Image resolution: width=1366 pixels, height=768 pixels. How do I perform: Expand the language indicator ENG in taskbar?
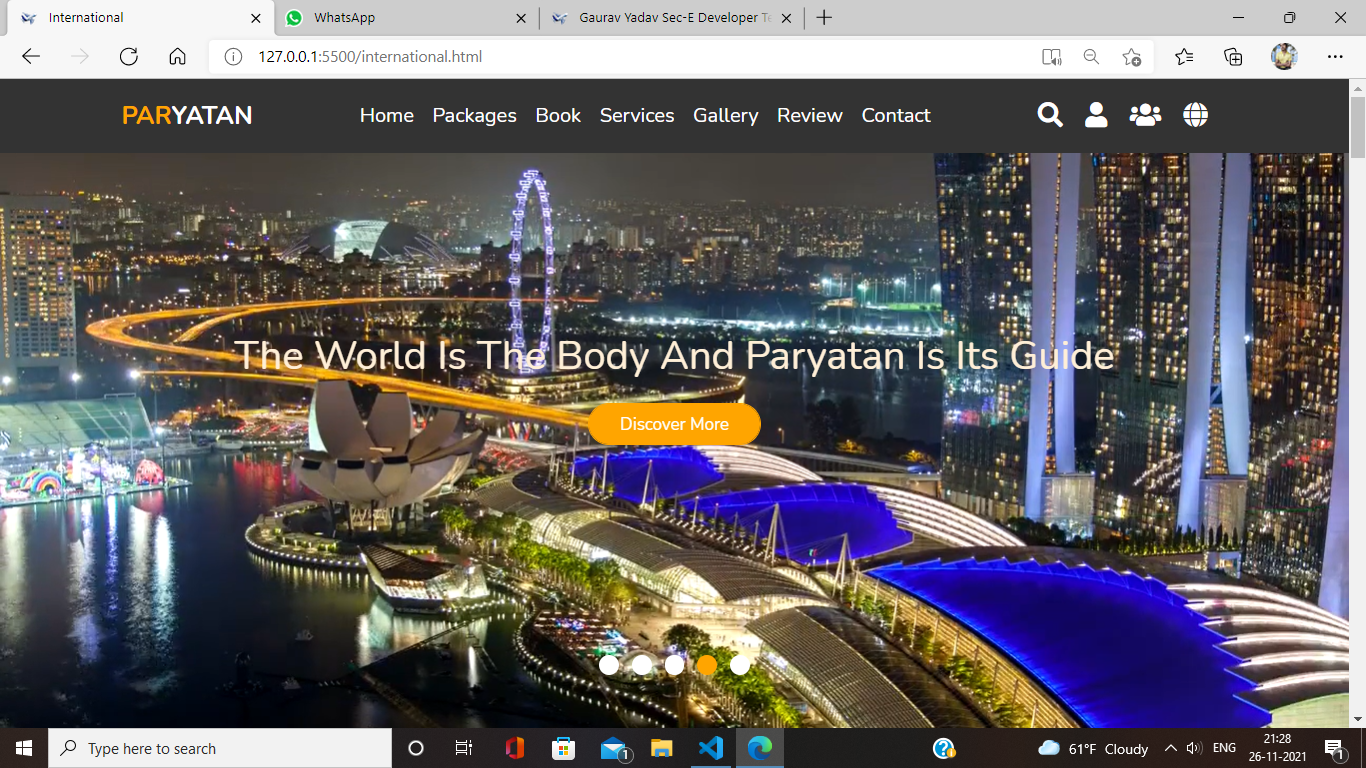coord(1224,747)
